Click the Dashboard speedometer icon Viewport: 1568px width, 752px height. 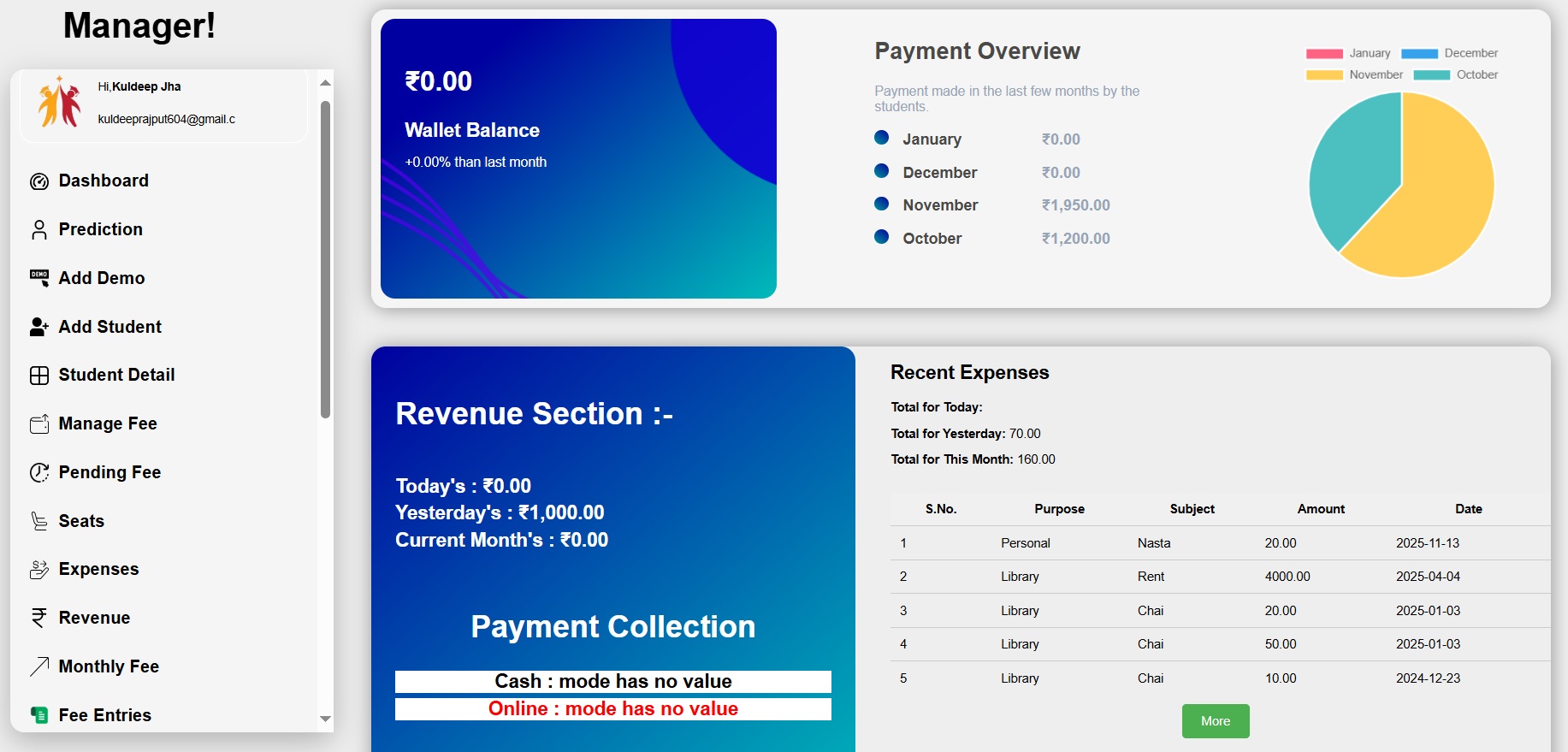point(39,181)
